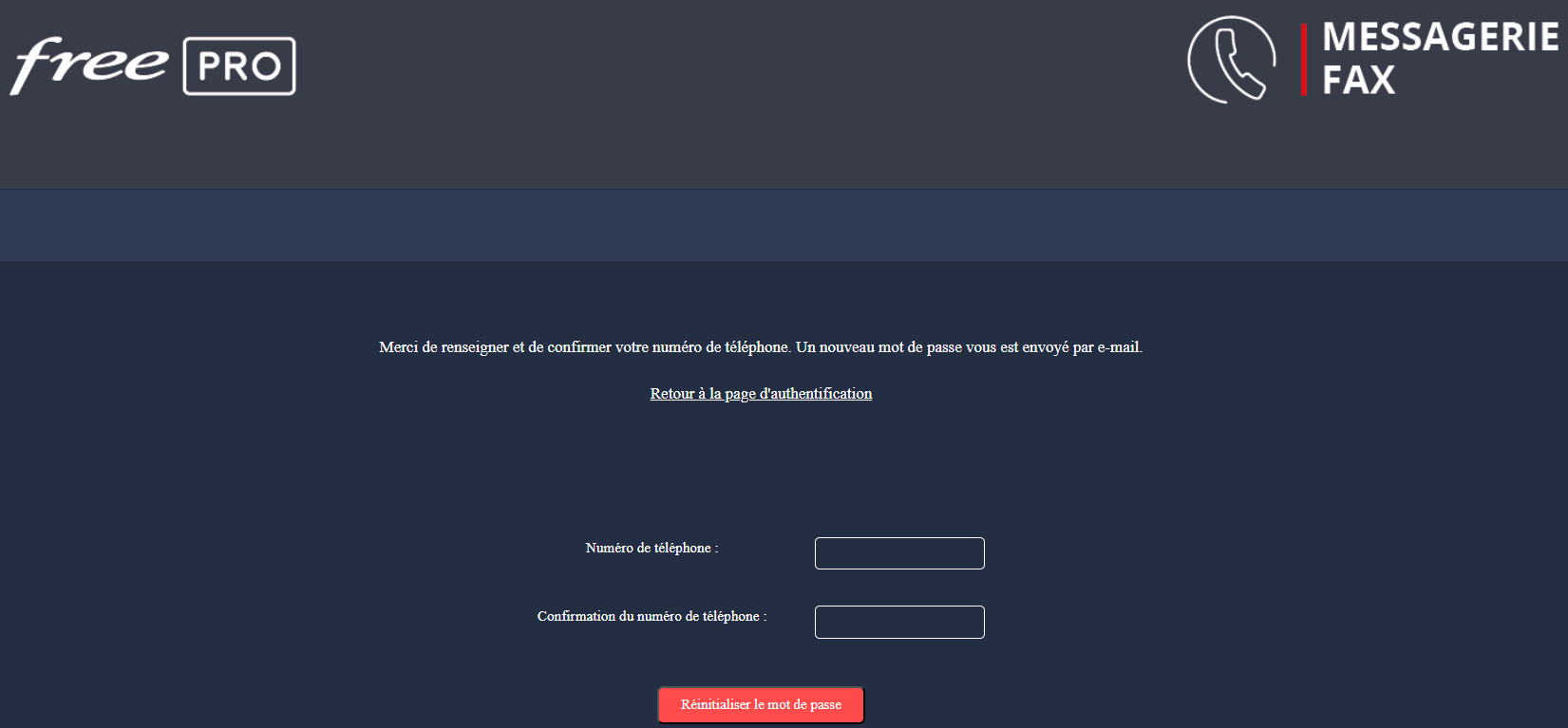The width and height of the screenshot is (1568, 728).
Task: Click the phone handset icon
Action: [x=1232, y=60]
